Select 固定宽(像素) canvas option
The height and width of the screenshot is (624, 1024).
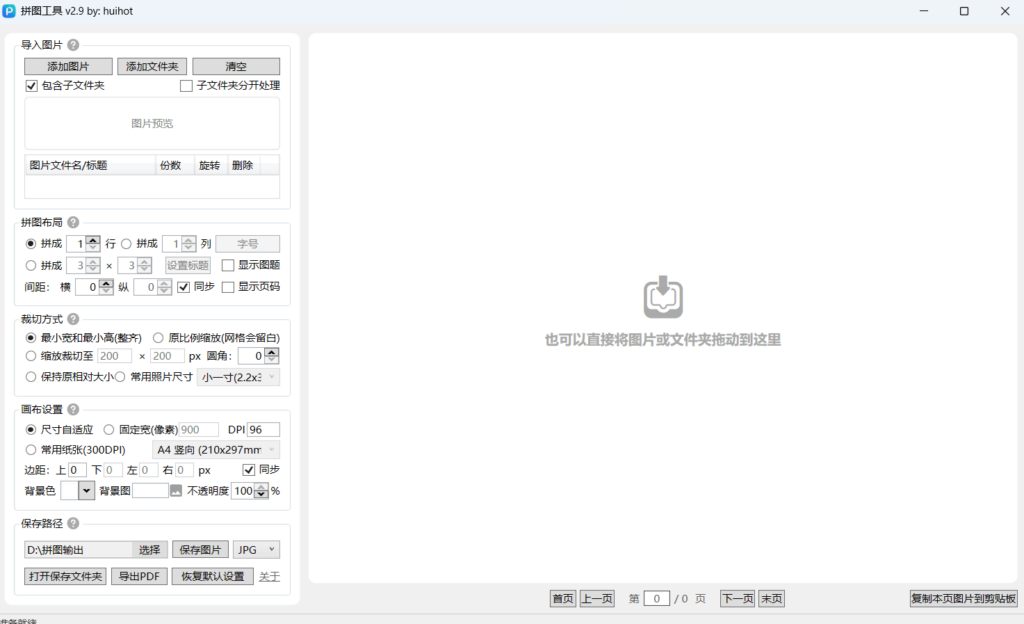[108, 429]
